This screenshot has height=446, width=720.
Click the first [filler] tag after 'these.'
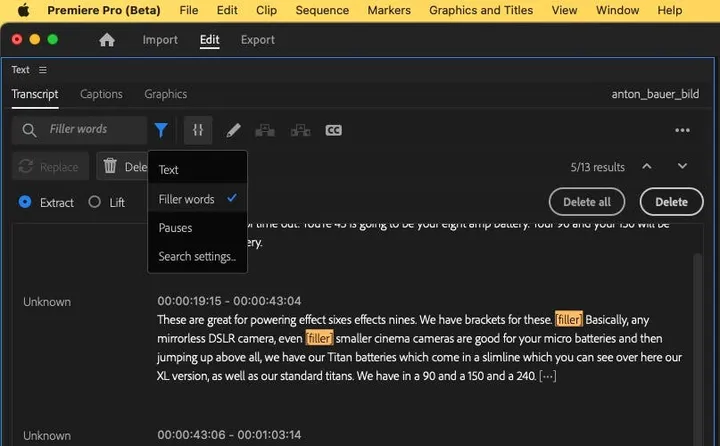[568, 319]
